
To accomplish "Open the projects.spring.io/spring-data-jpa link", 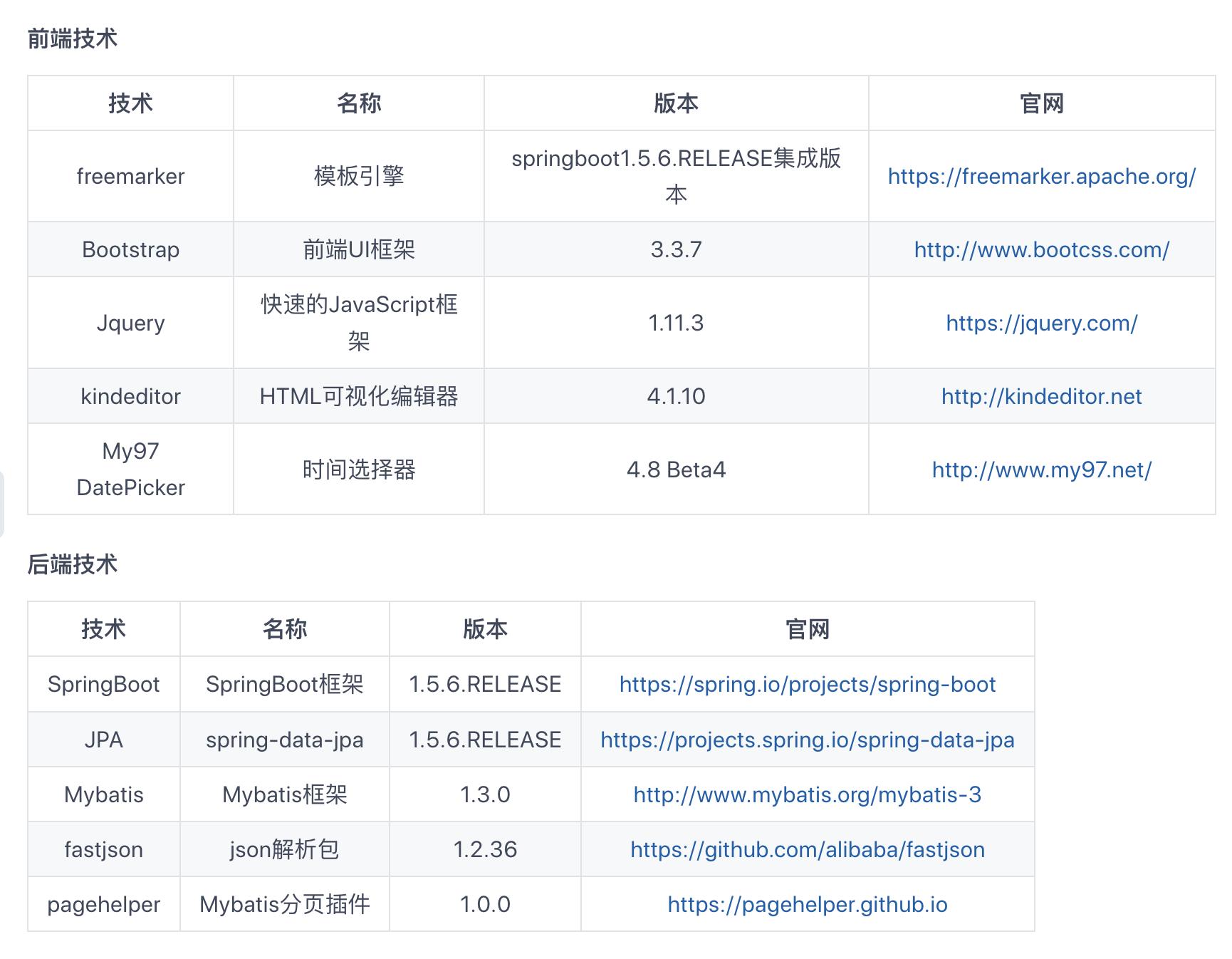I will tap(808, 740).
